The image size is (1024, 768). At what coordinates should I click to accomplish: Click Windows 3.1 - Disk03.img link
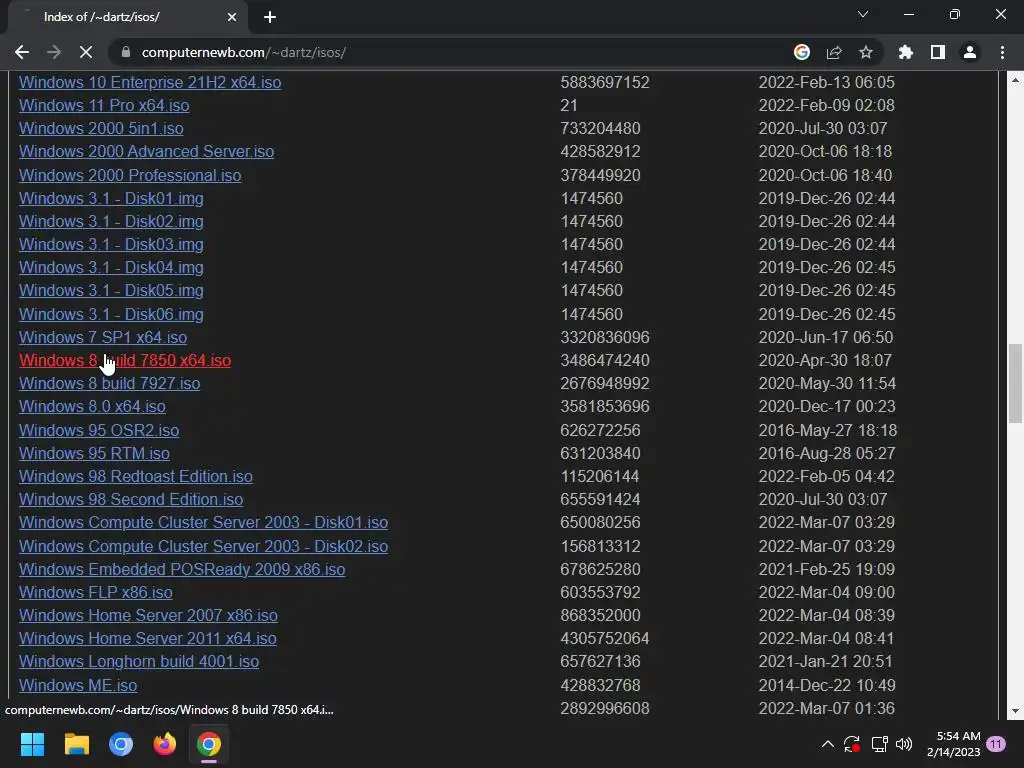111,244
